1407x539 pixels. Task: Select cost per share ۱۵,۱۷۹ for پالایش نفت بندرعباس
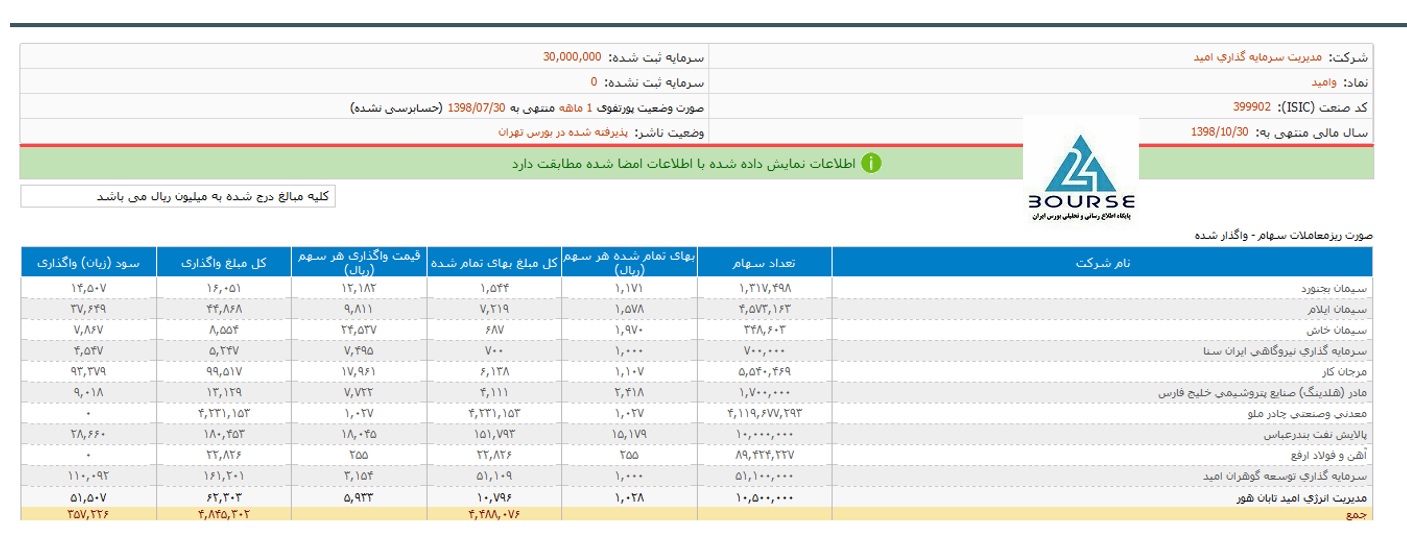point(629,435)
